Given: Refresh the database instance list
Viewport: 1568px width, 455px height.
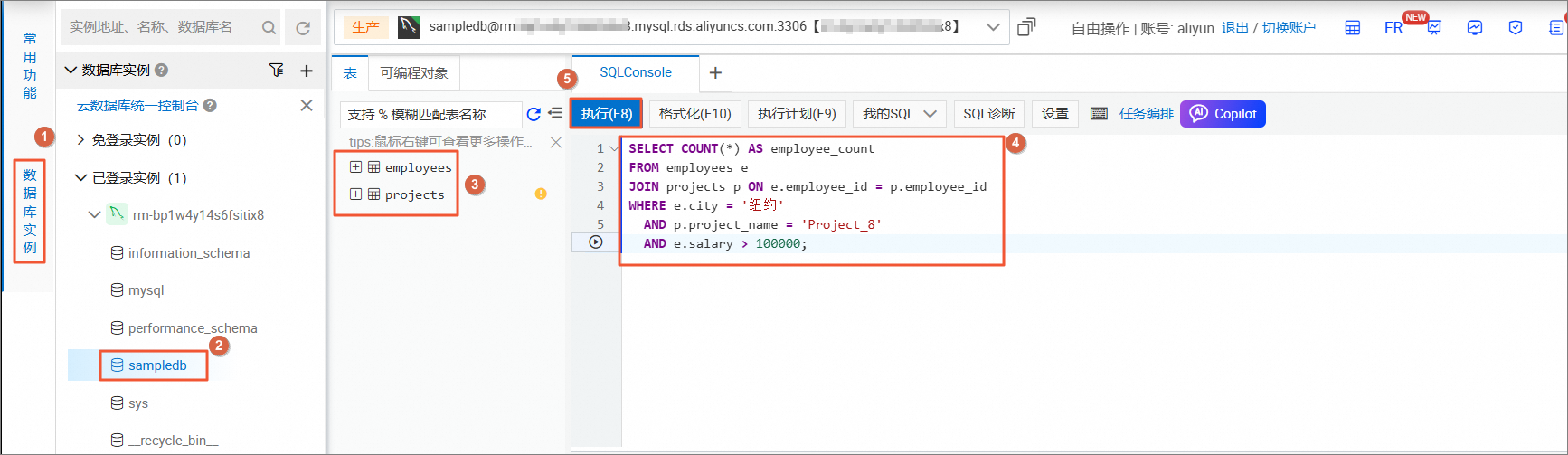Looking at the screenshot, I should [303, 28].
